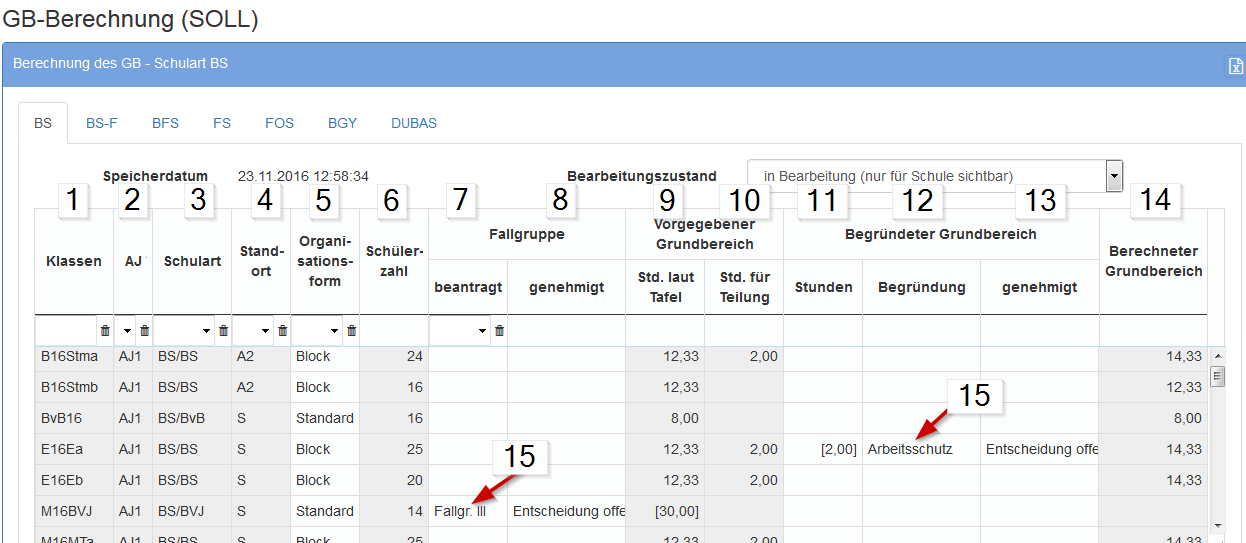1246x543 pixels.
Task: Go to the FOS tab
Action: pyautogui.click(x=279, y=123)
